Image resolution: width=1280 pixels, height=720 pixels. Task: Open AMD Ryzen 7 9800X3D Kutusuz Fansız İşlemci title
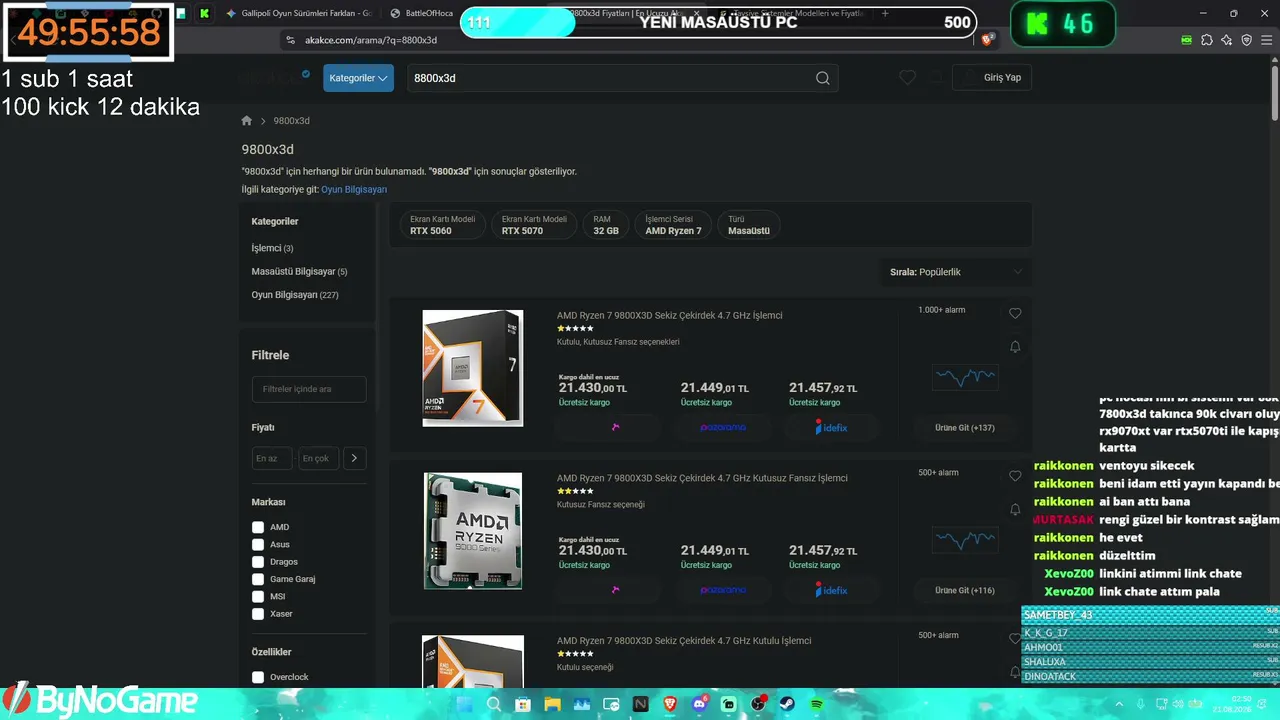702,478
